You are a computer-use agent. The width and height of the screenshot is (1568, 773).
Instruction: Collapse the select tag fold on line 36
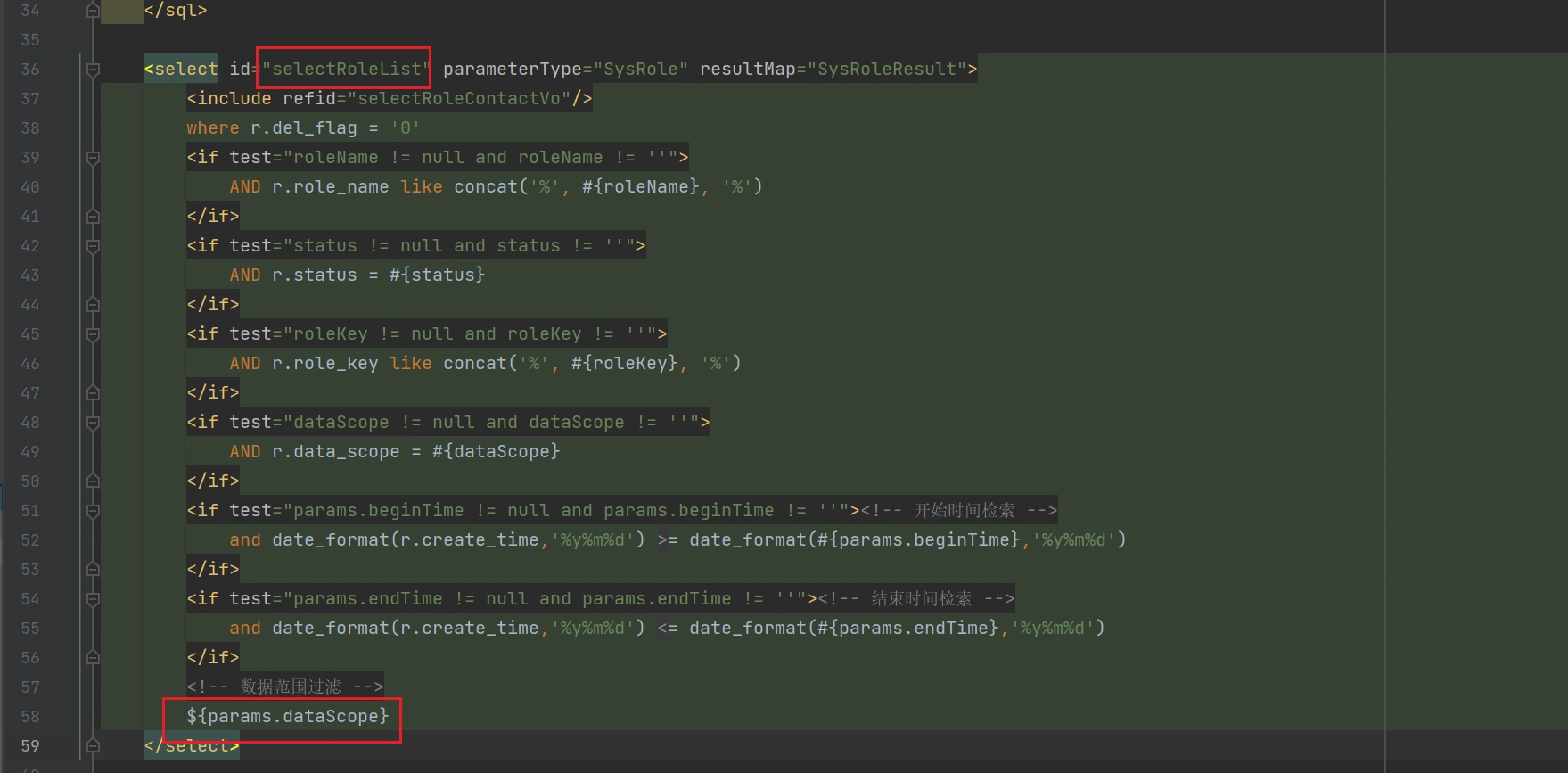point(93,69)
